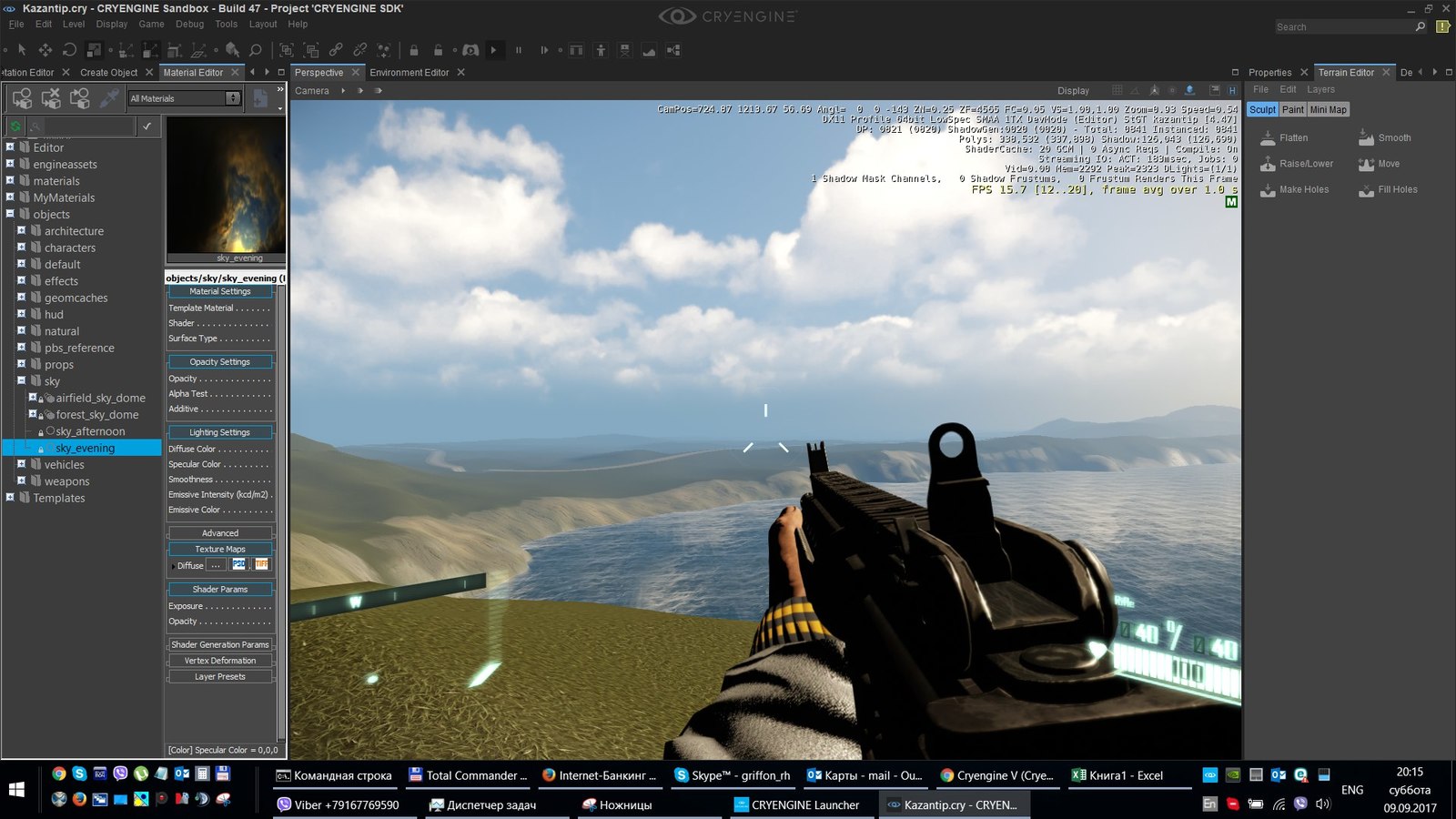1456x819 pixels.
Task: Expand the vehicles folder
Action: click(22, 464)
